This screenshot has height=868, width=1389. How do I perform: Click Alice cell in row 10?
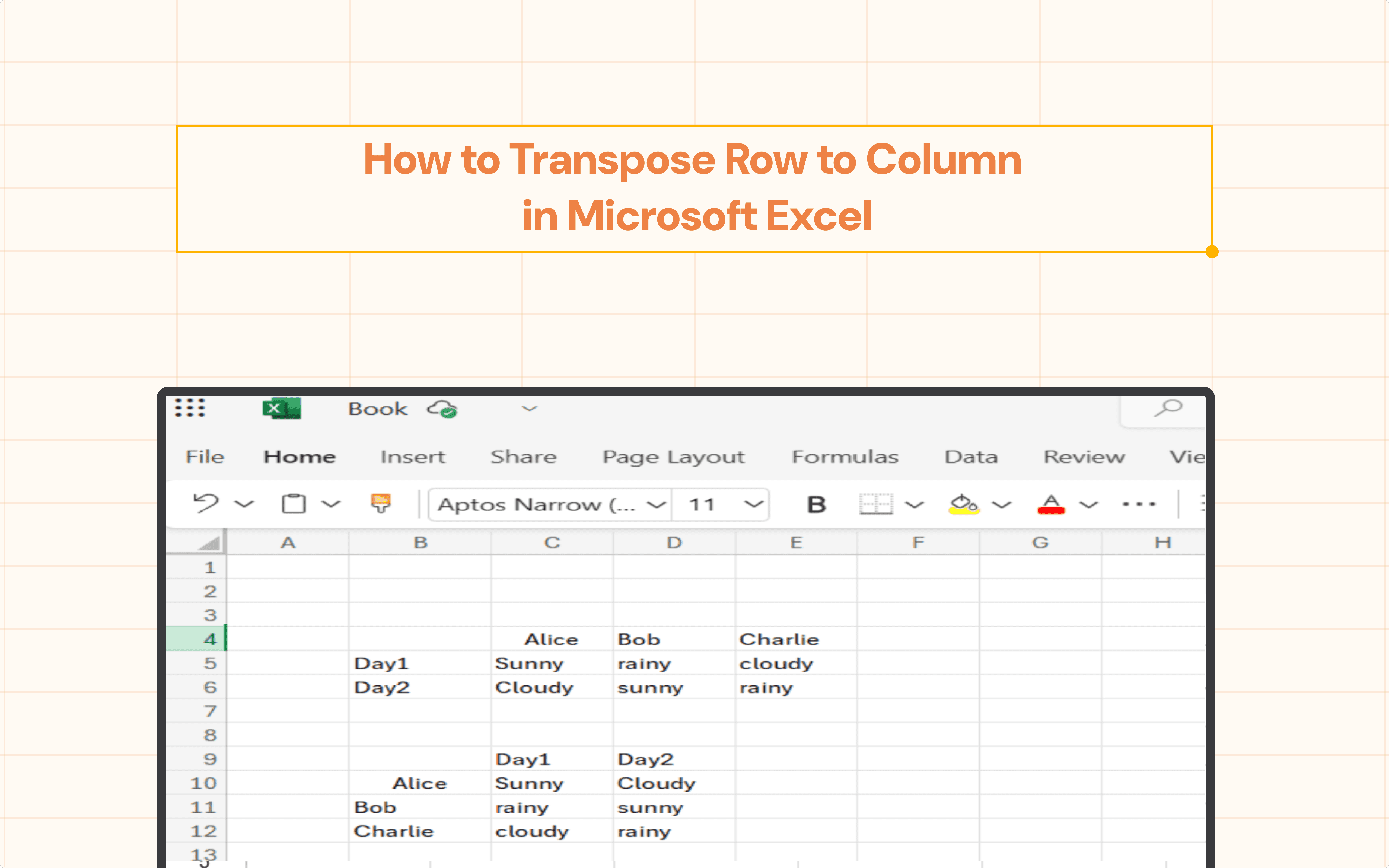420,783
